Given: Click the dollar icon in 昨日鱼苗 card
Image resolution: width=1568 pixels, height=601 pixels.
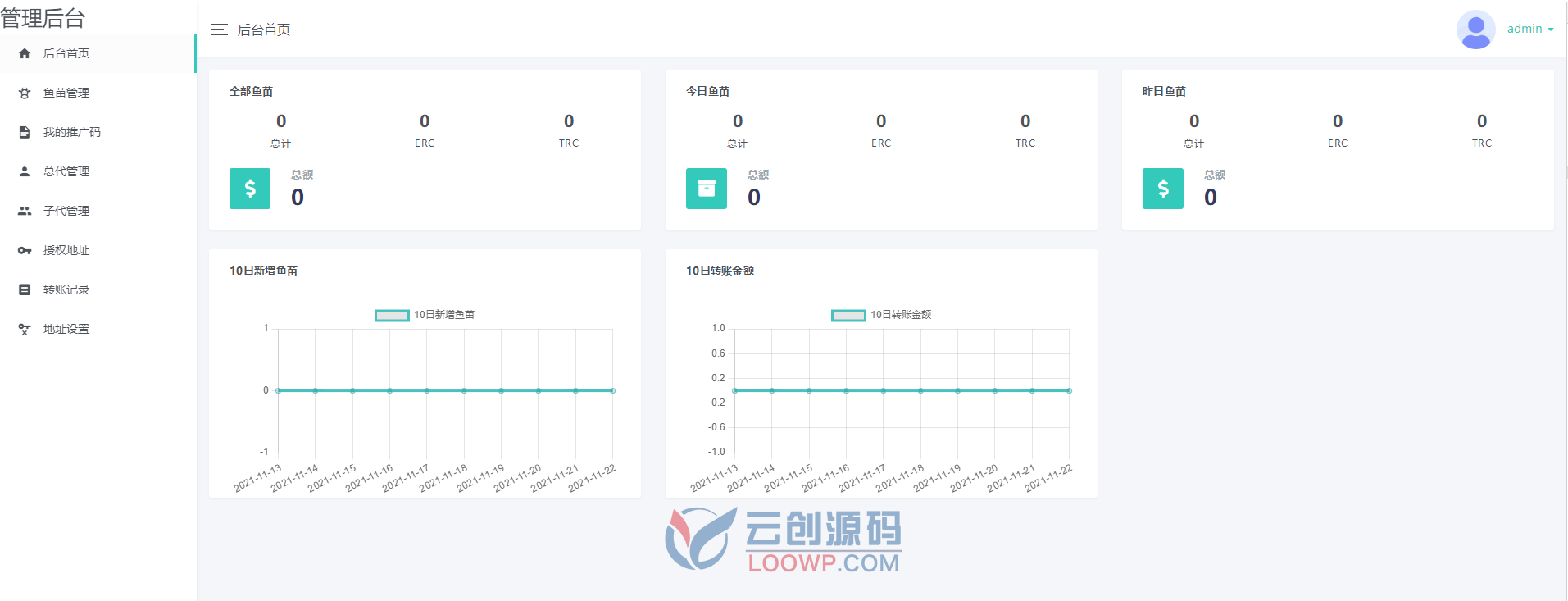Looking at the screenshot, I should pos(1163,189).
